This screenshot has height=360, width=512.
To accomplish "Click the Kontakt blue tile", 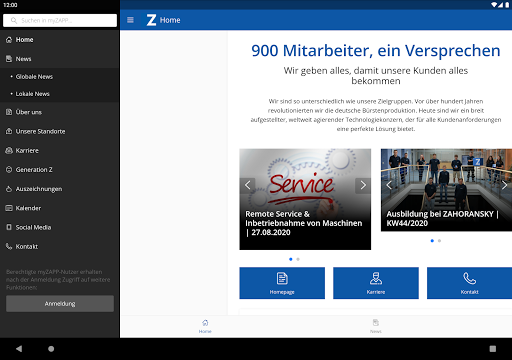I will tap(469, 283).
